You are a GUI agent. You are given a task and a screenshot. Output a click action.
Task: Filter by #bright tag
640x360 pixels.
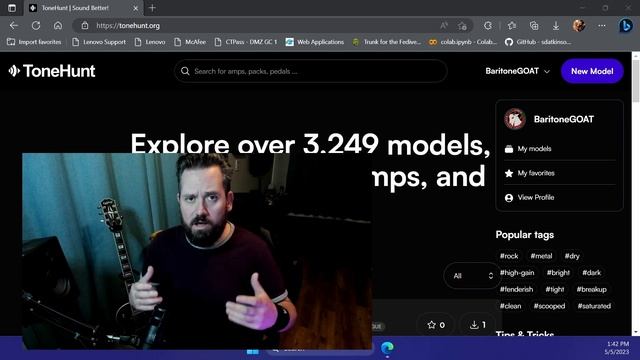[x=558, y=273]
